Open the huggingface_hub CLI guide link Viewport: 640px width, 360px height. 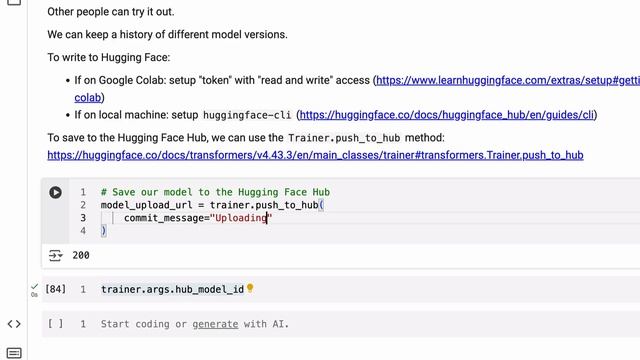click(x=447, y=115)
